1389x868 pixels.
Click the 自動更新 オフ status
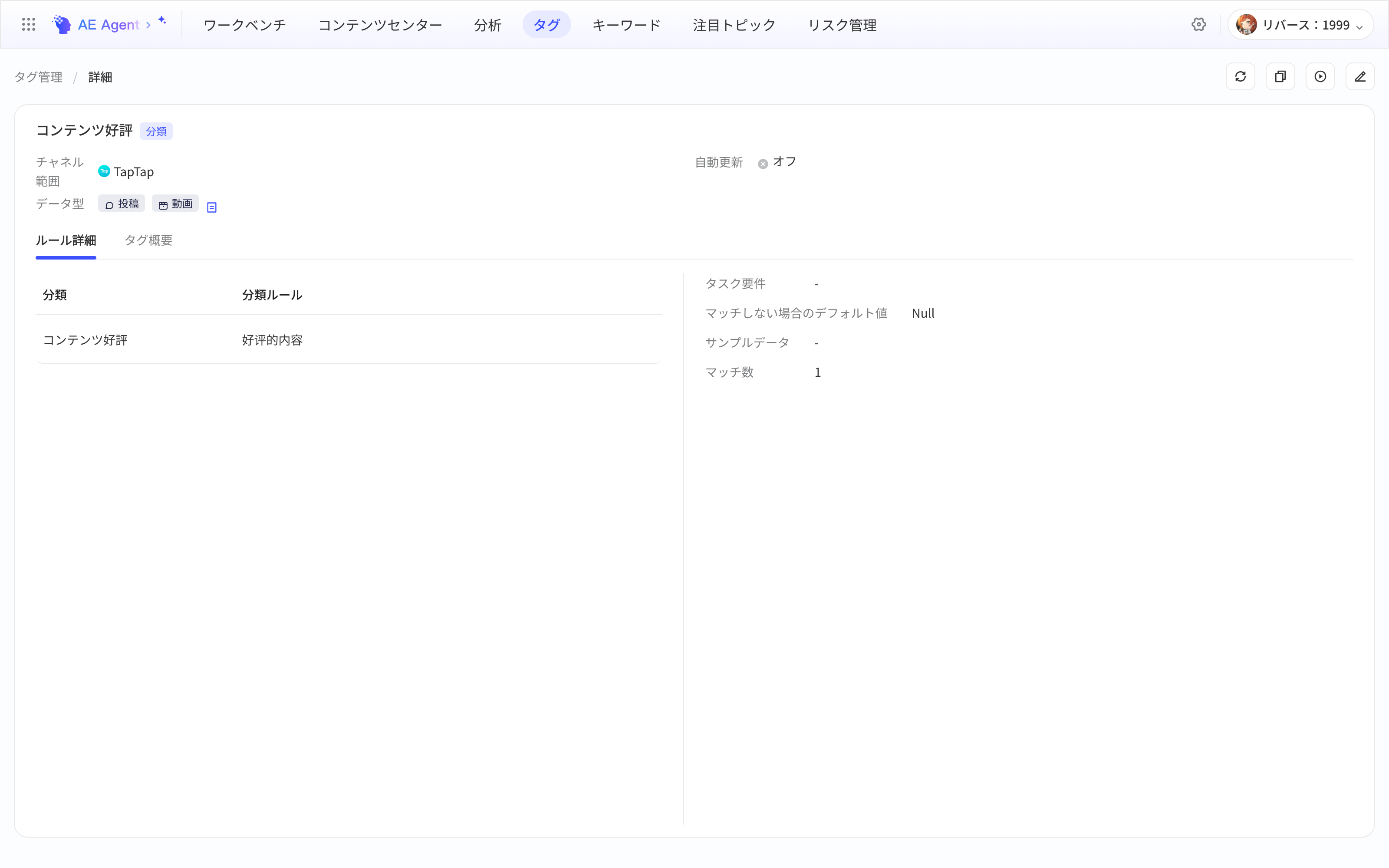coord(777,162)
